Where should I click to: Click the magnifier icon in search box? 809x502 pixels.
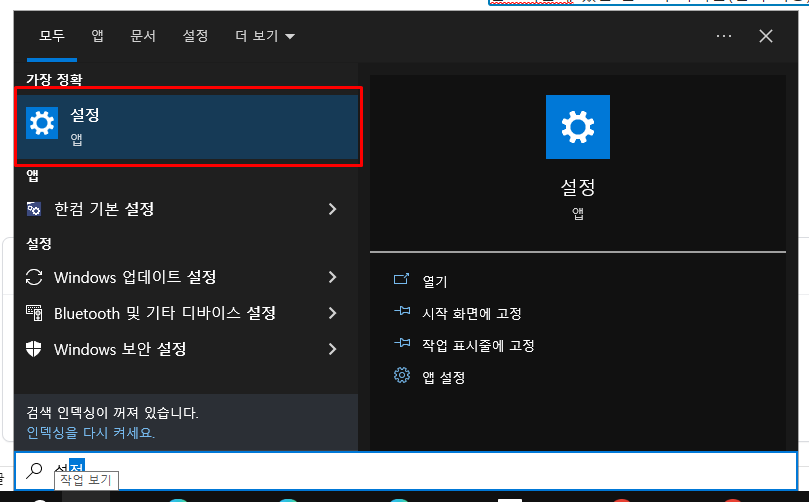(x=35, y=470)
